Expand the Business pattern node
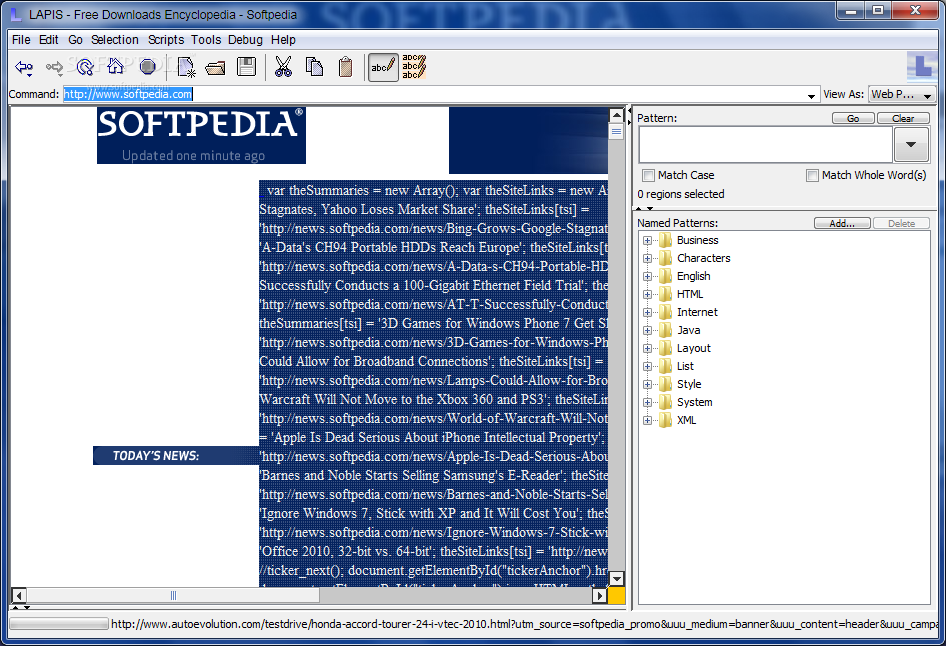The width and height of the screenshot is (946, 646). (x=647, y=241)
